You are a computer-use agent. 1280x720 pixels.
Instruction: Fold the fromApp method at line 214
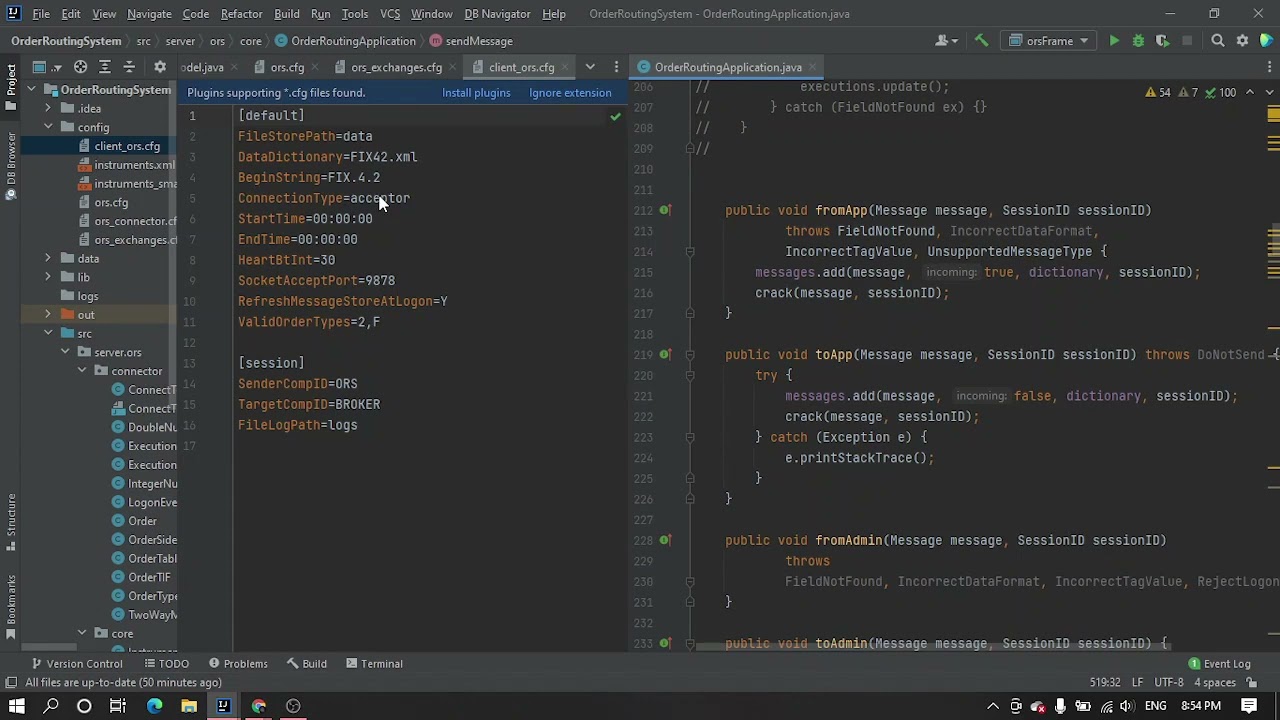(x=690, y=253)
